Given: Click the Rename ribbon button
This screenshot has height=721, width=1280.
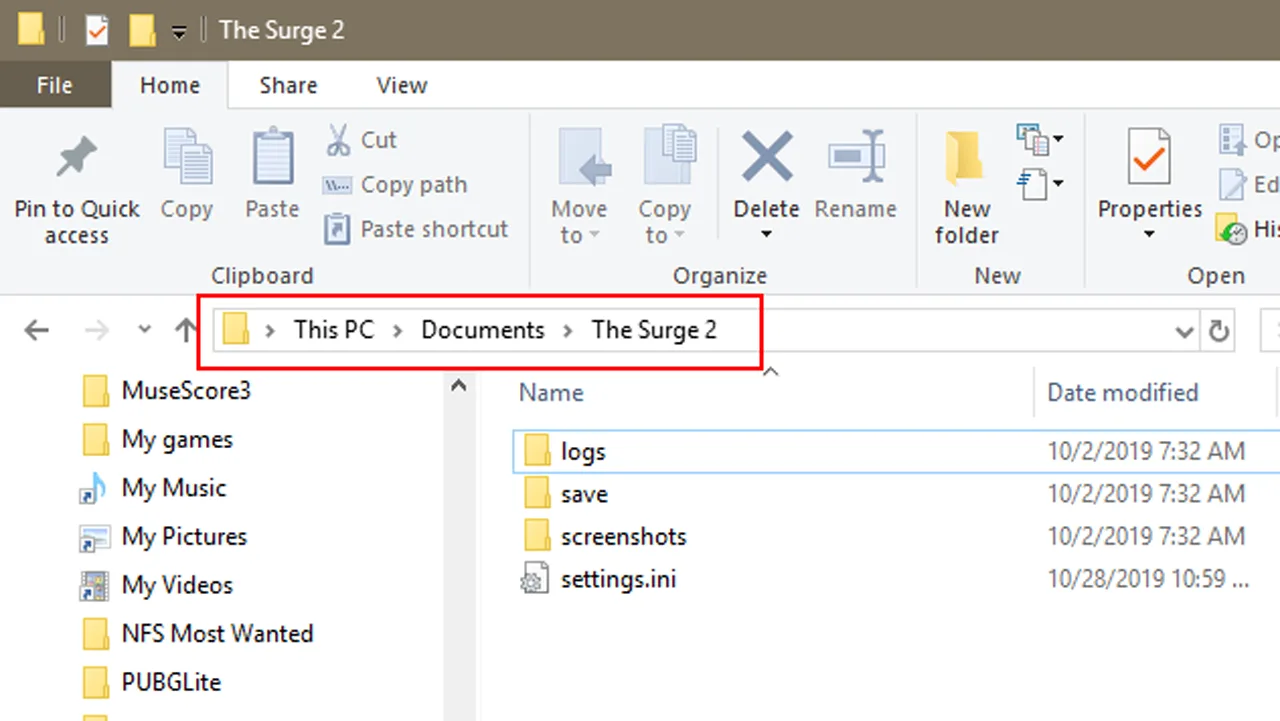Looking at the screenshot, I should (855, 175).
